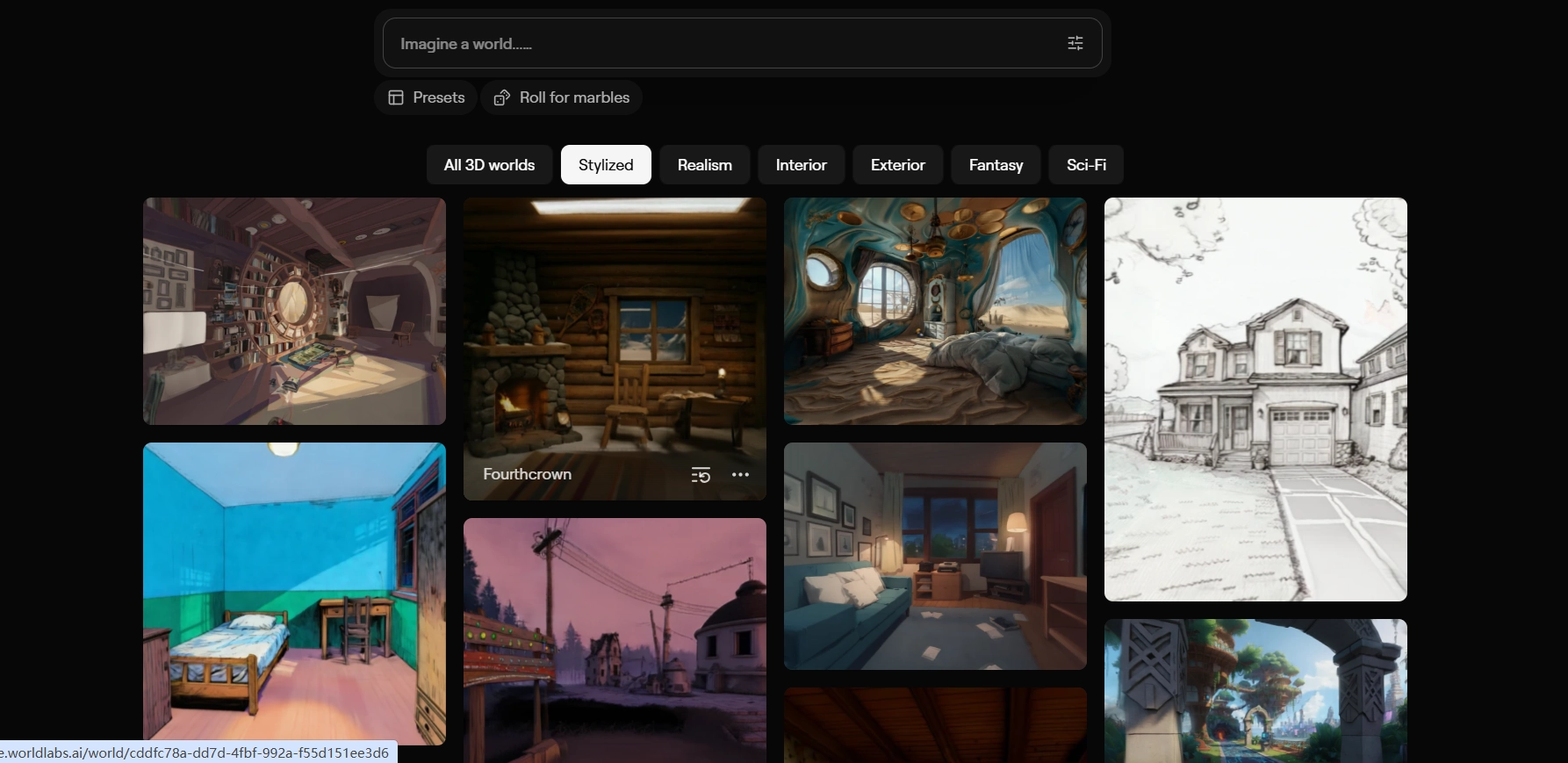Click the Presets layout icon
1568x763 pixels.
click(x=396, y=97)
